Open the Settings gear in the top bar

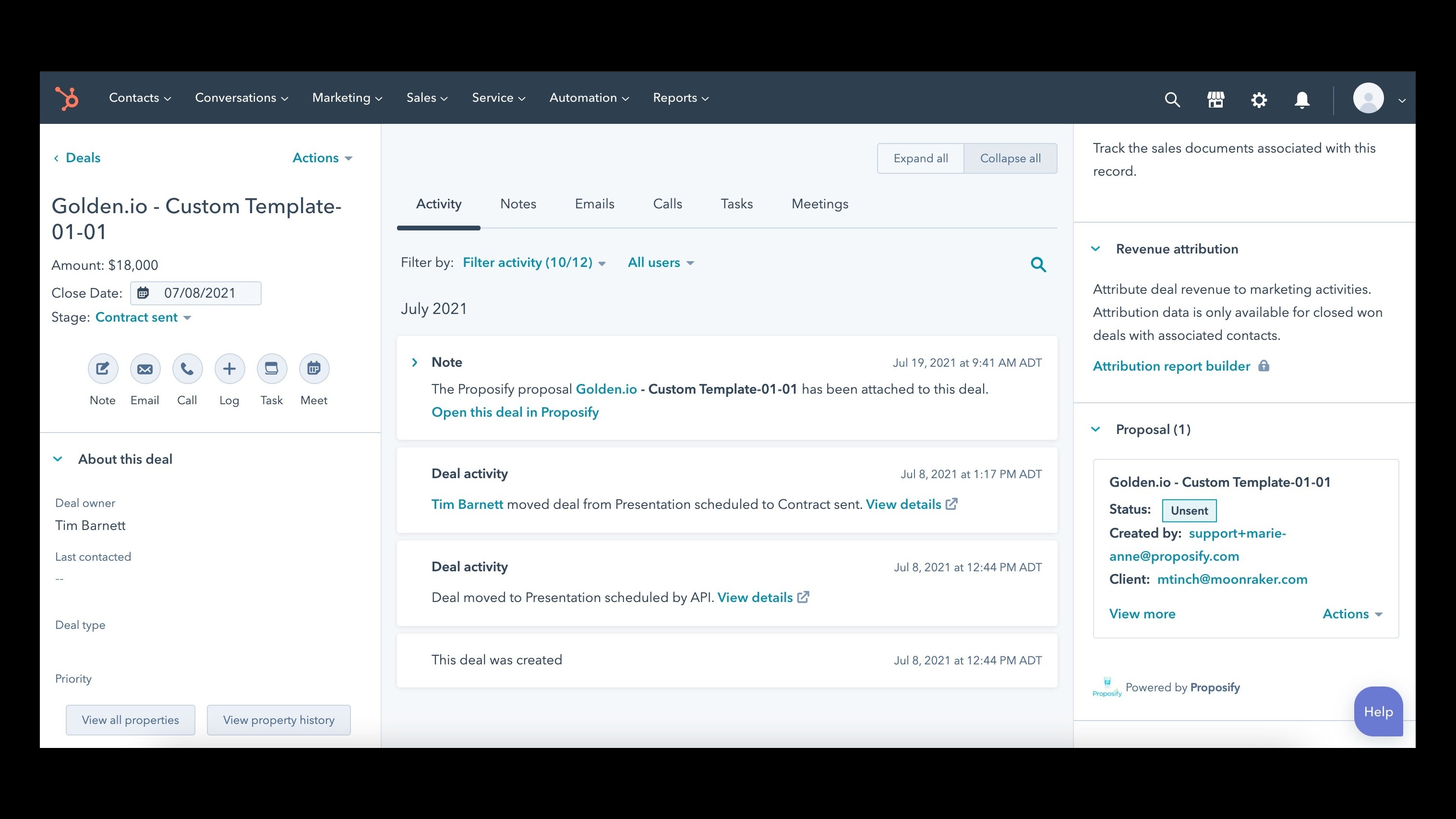point(1259,99)
